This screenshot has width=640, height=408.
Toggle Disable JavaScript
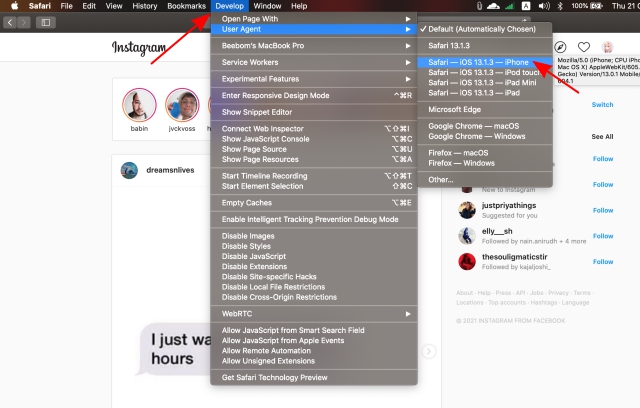tap(313, 256)
